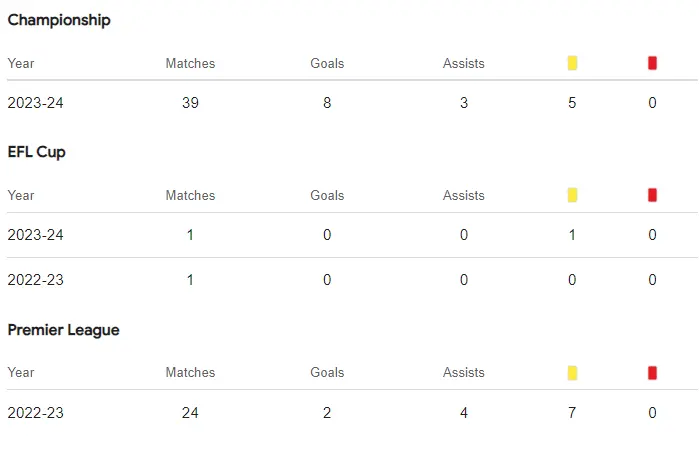Click the Premier League 2022-23 season row
Image resolution: width=699 pixels, height=460 pixels.
35,413
